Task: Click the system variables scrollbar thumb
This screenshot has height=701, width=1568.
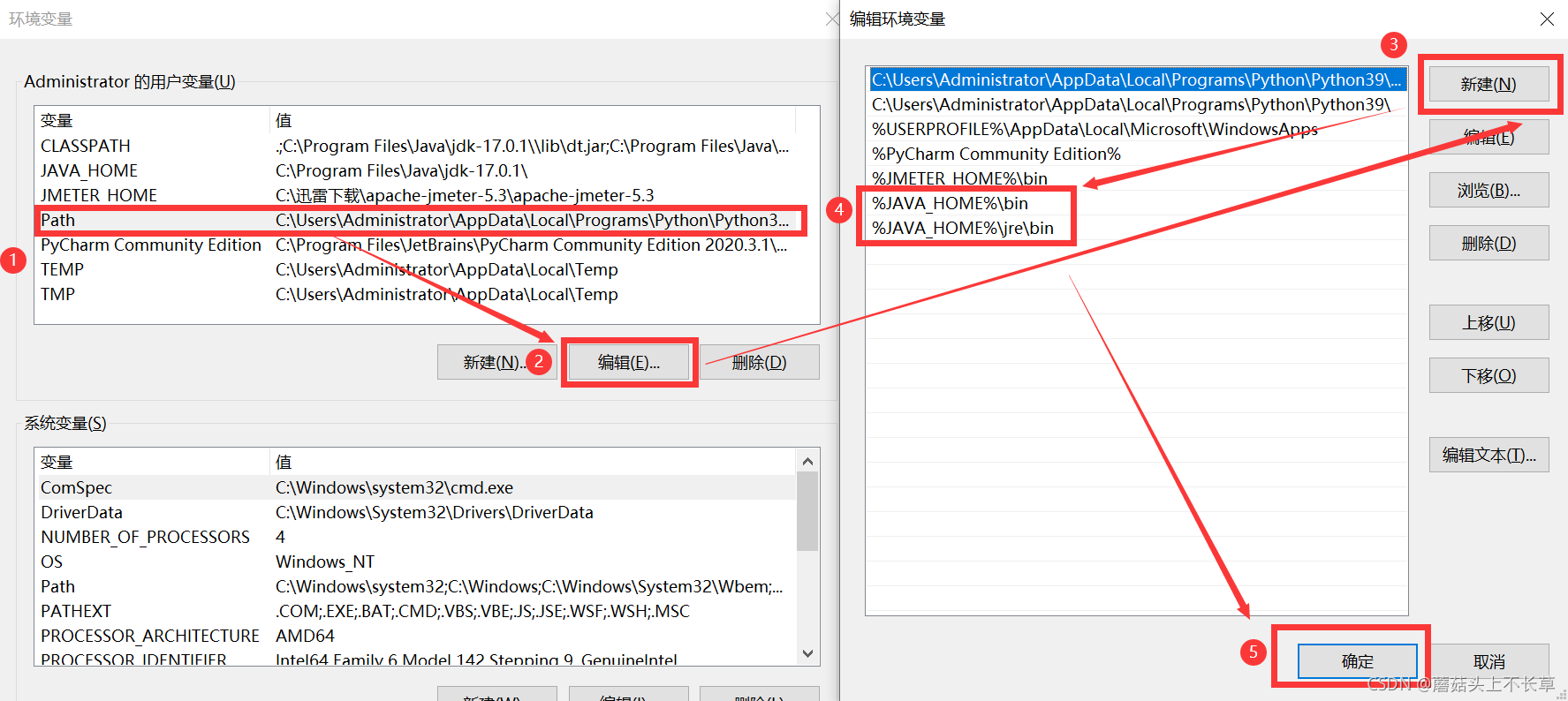Action: [x=807, y=511]
